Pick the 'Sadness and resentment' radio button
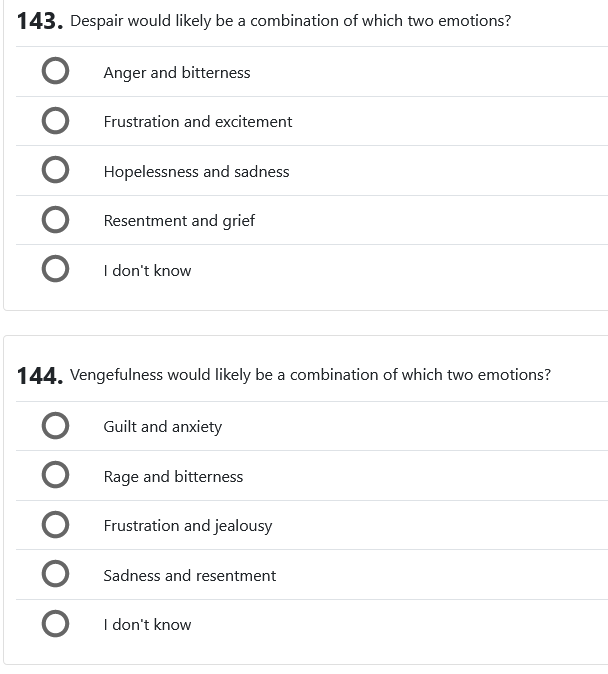This screenshot has height=674, width=608. click(x=56, y=575)
